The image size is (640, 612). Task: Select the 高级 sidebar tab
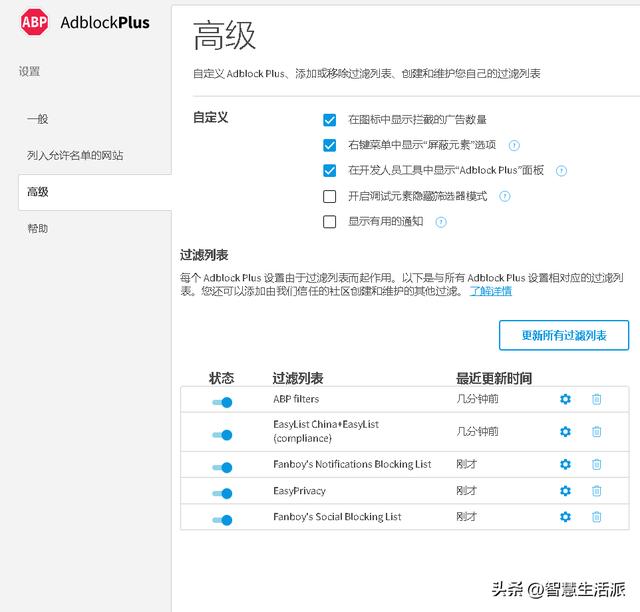(x=95, y=192)
